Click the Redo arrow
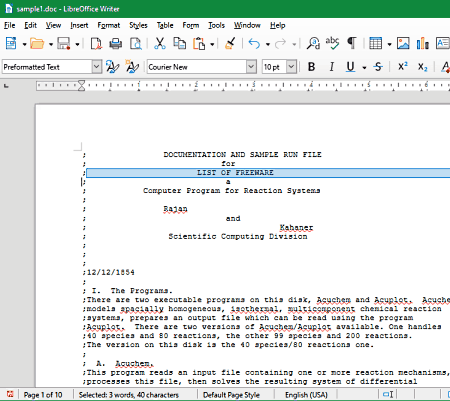The width and height of the screenshot is (450, 401). coord(281,43)
